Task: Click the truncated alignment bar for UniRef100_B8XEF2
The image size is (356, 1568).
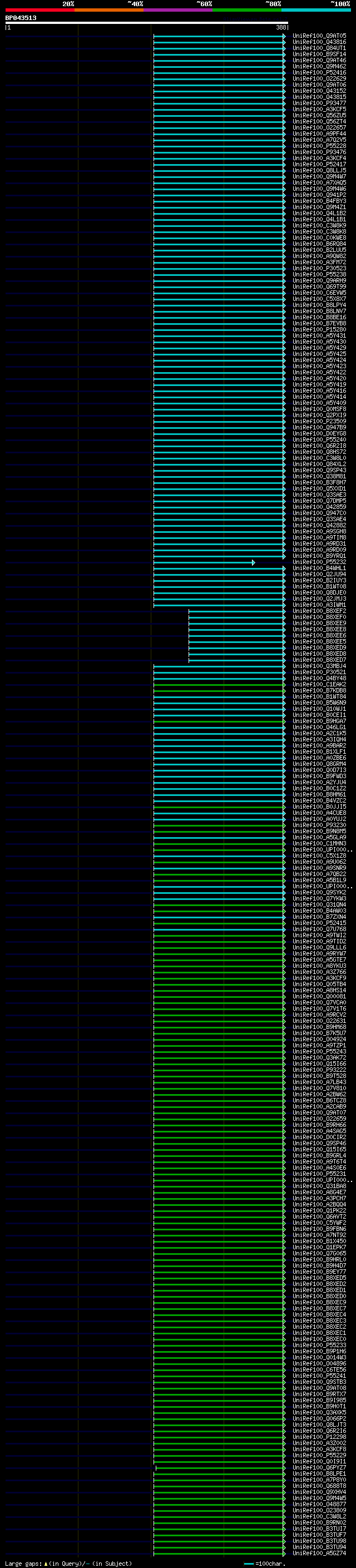Action: (237, 611)
